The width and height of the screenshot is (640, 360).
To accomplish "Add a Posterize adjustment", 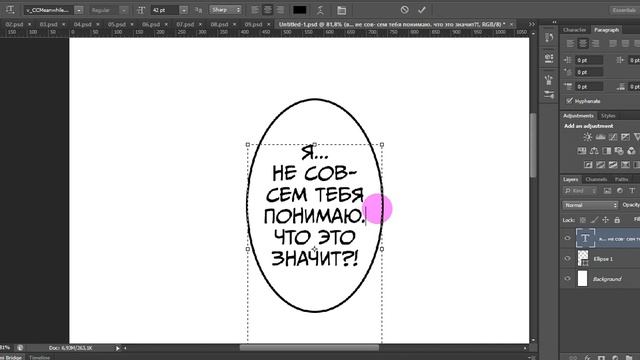I will 600,165.
